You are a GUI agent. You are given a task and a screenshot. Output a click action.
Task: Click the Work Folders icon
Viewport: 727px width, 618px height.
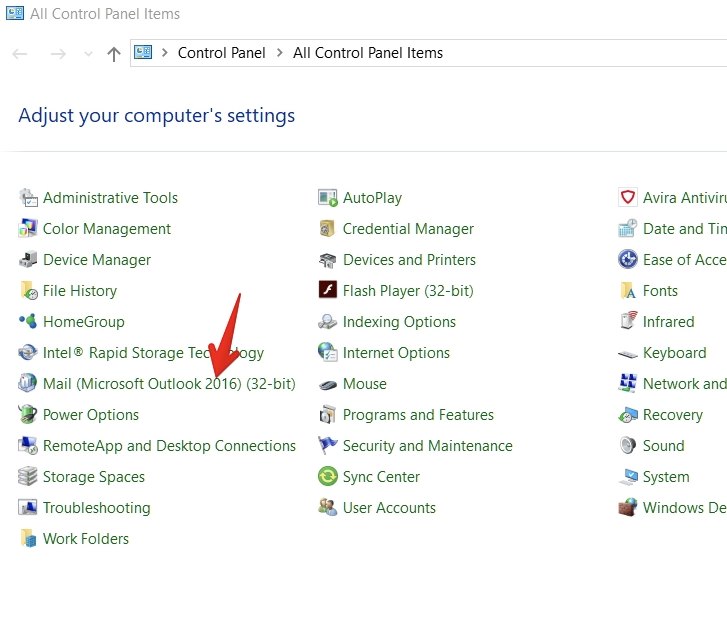28,538
